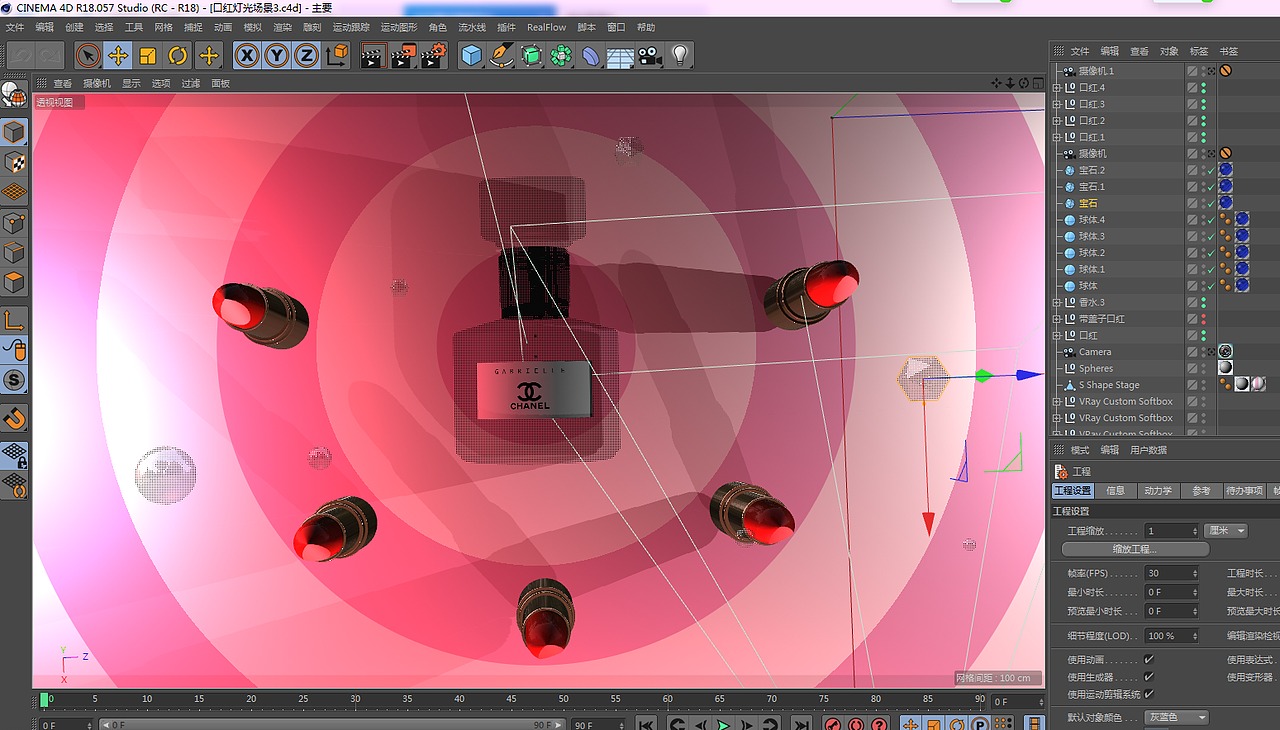Click the 帧率(FPS) value field
Image resolution: width=1280 pixels, height=730 pixels.
(1171, 574)
